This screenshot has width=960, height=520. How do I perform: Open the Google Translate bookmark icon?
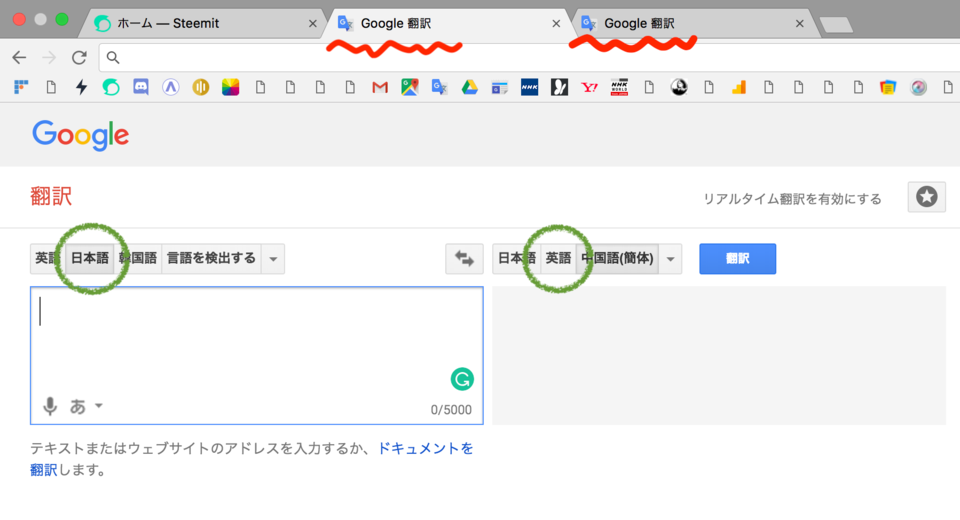tap(440, 88)
